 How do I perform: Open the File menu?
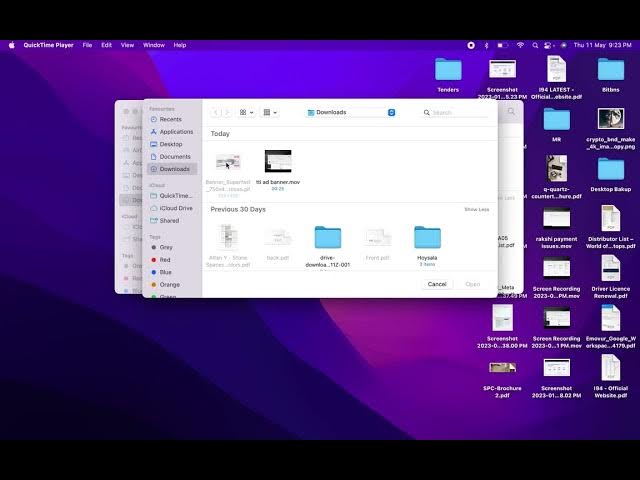87,45
